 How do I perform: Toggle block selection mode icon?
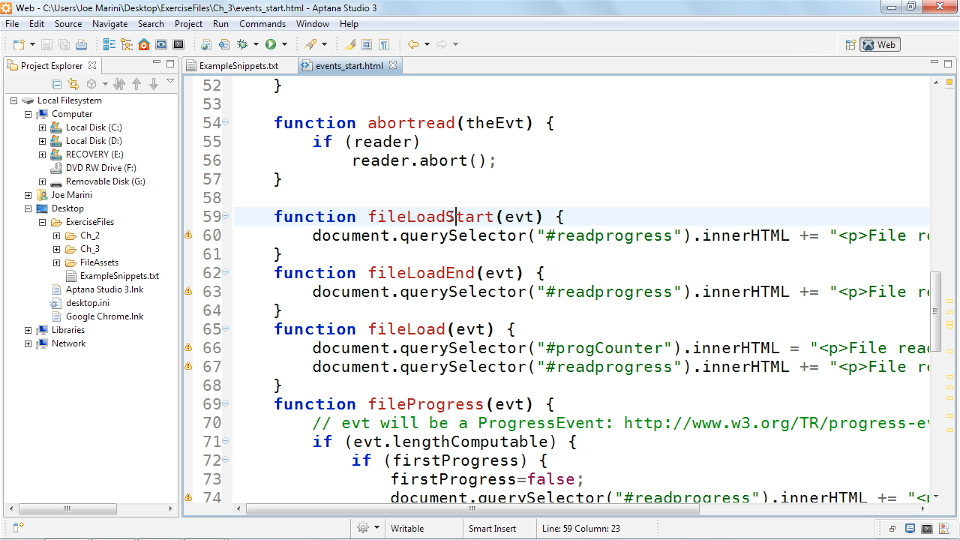click(367, 45)
